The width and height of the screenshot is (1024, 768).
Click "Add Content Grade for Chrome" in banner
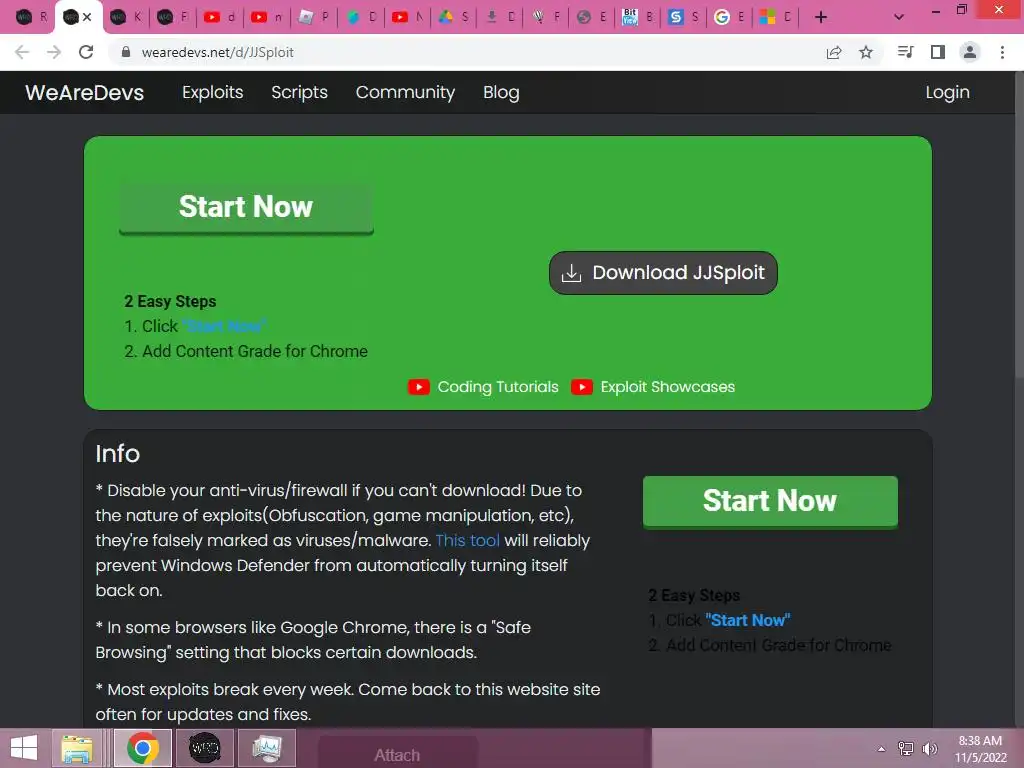coord(255,351)
